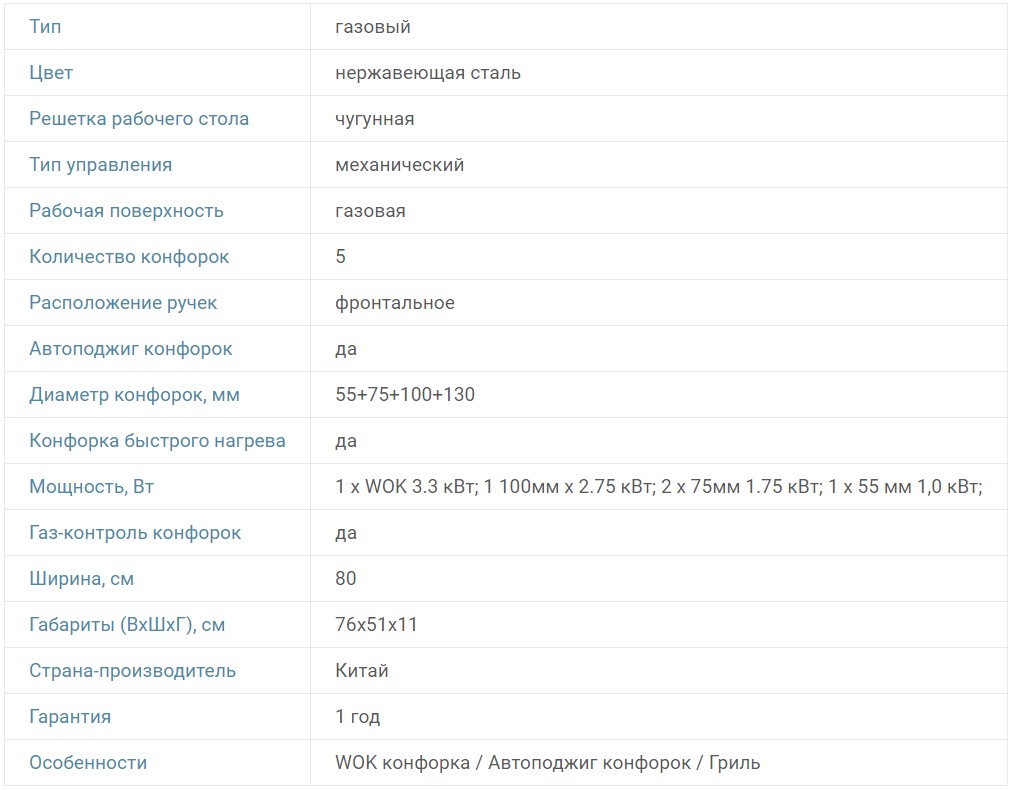Click the 'Ширина, см' label
This screenshot has width=1009, height=790.
point(82,579)
